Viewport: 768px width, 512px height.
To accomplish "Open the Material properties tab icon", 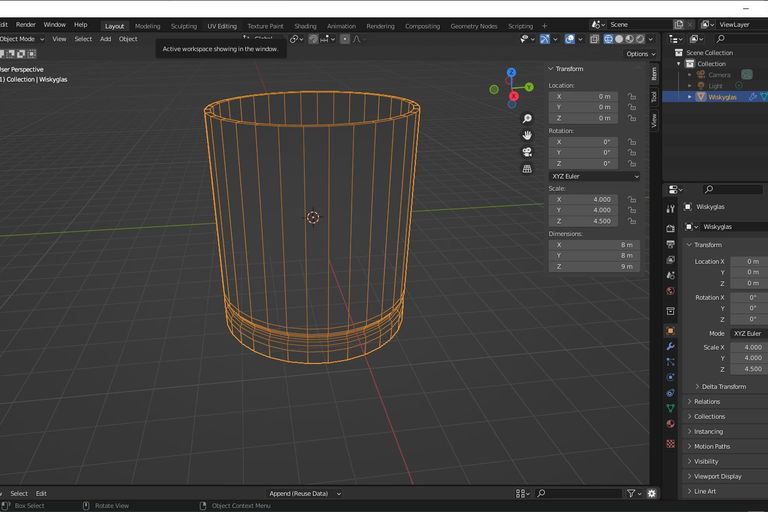I will pyautogui.click(x=671, y=424).
